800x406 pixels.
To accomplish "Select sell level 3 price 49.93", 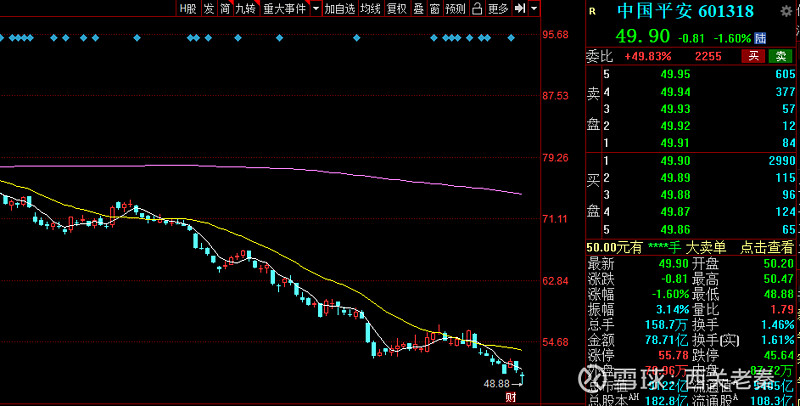I will 676,109.
